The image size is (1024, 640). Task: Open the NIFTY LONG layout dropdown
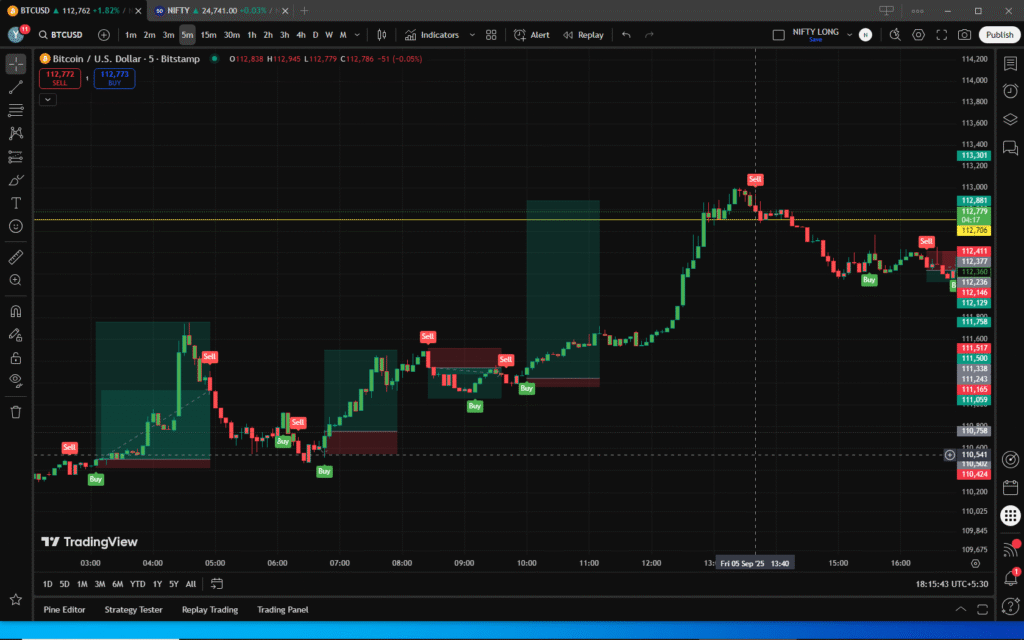[x=815, y=35]
